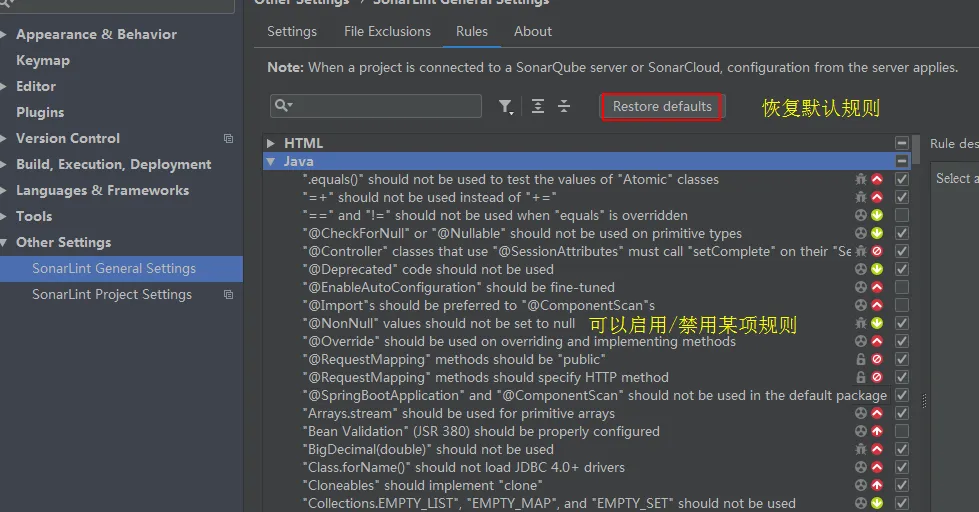Toggle the HTML group partial-state checkbox
The width and height of the screenshot is (979, 512).
pyautogui.click(x=902, y=143)
